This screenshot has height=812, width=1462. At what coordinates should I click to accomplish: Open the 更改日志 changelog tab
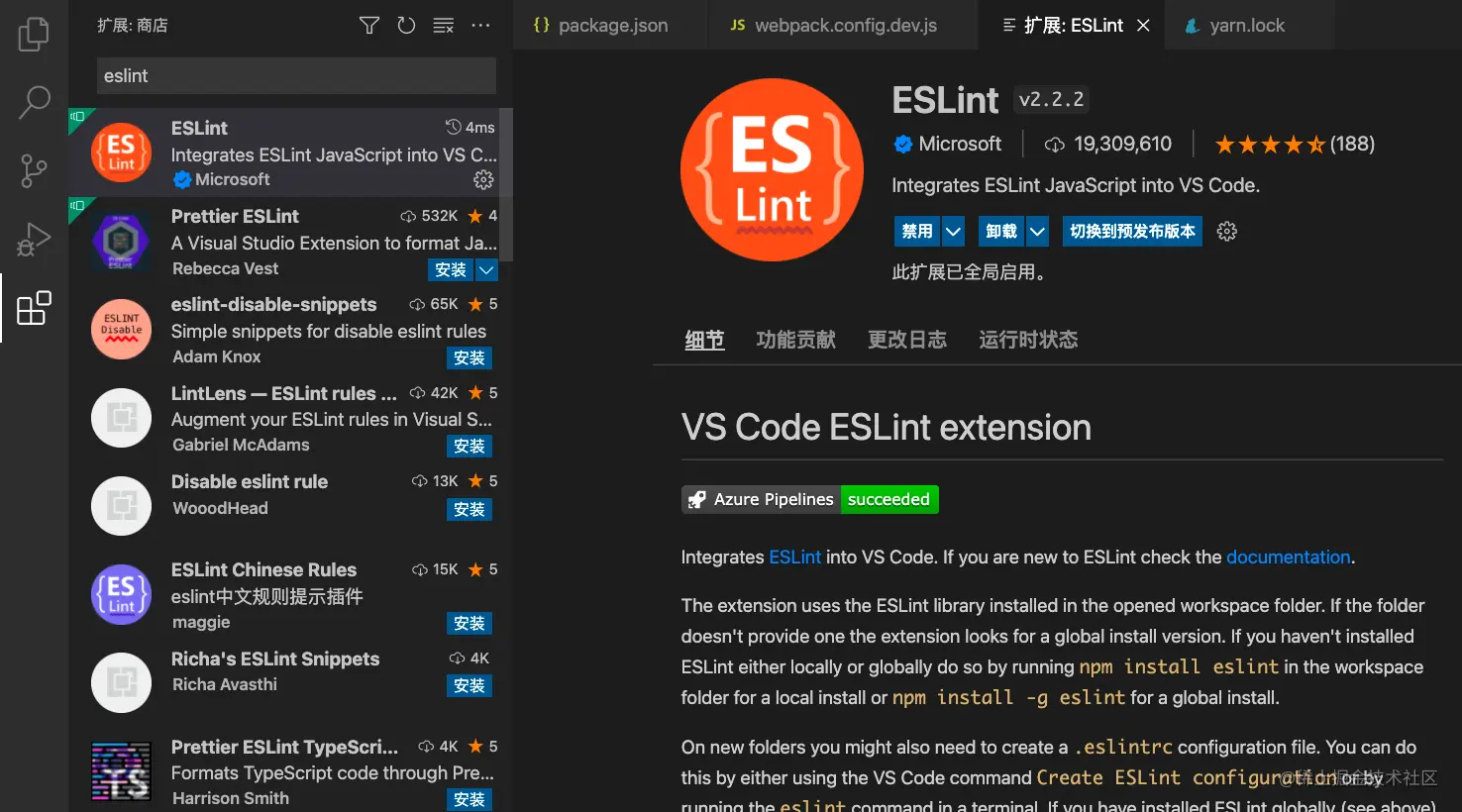[907, 340]
